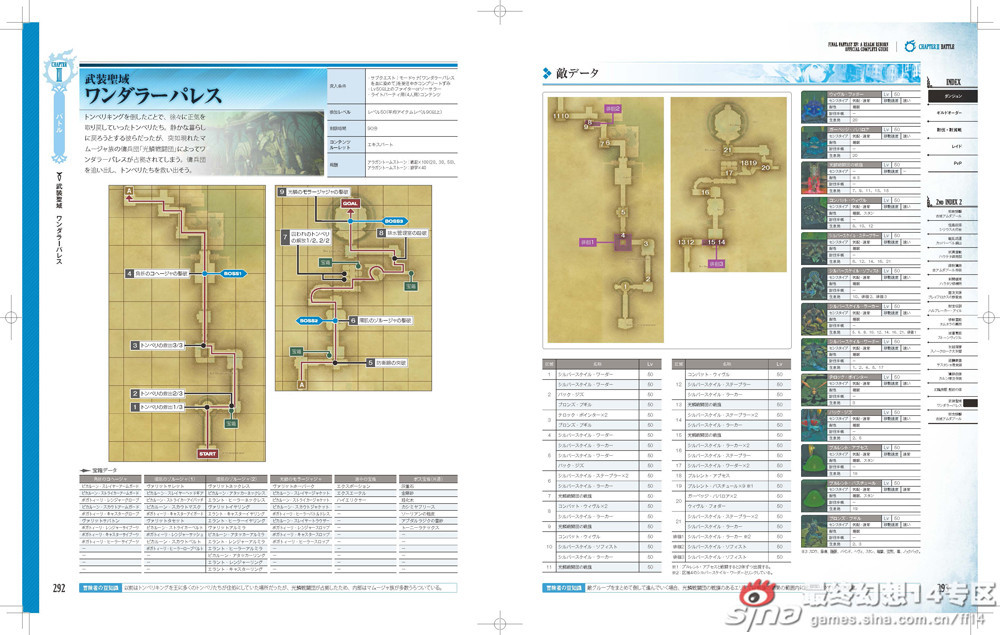Click the page number 292
Viewport: 1000px width, 635px height.
(59, 588)
